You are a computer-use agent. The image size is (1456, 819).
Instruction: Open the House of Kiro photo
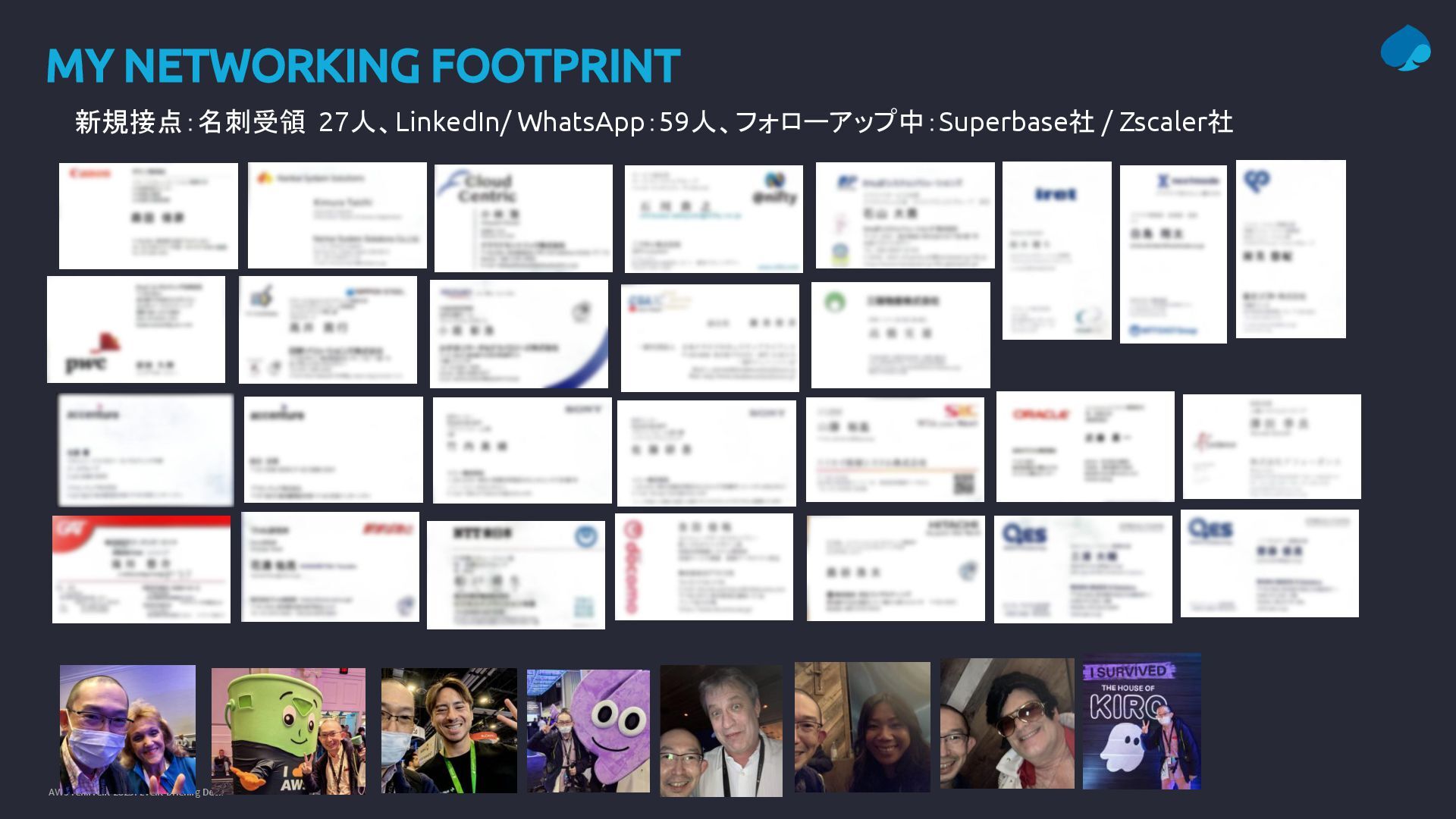coord(1141,721)
